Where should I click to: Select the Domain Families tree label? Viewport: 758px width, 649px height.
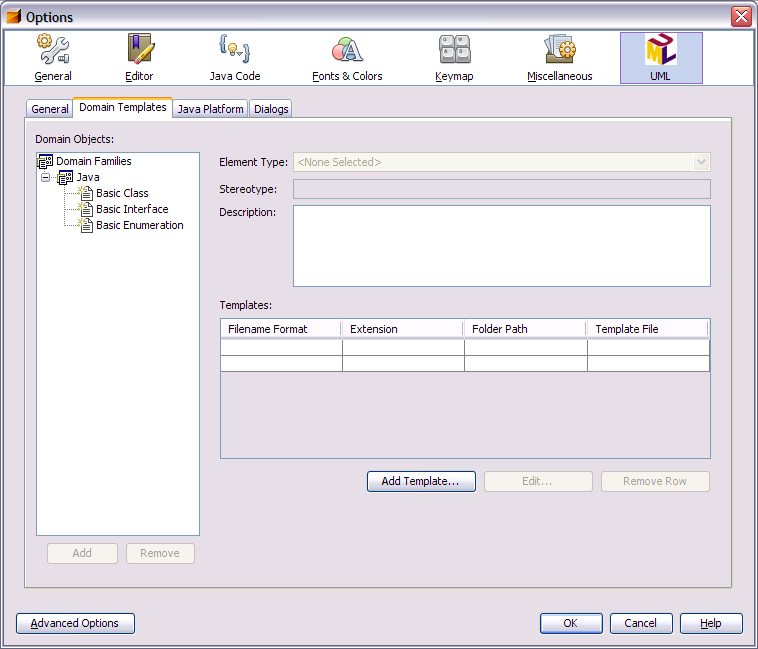click(x=94, y=161)
